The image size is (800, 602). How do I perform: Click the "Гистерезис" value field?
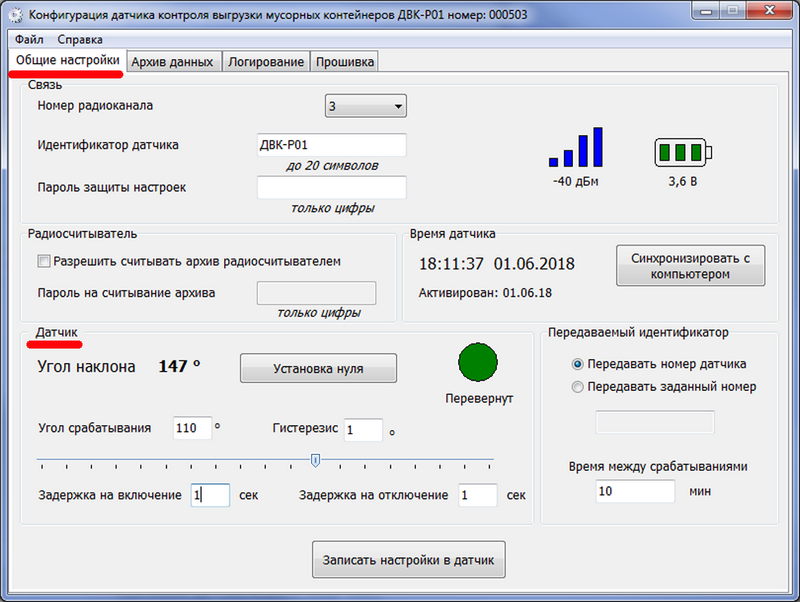point(363,430)
